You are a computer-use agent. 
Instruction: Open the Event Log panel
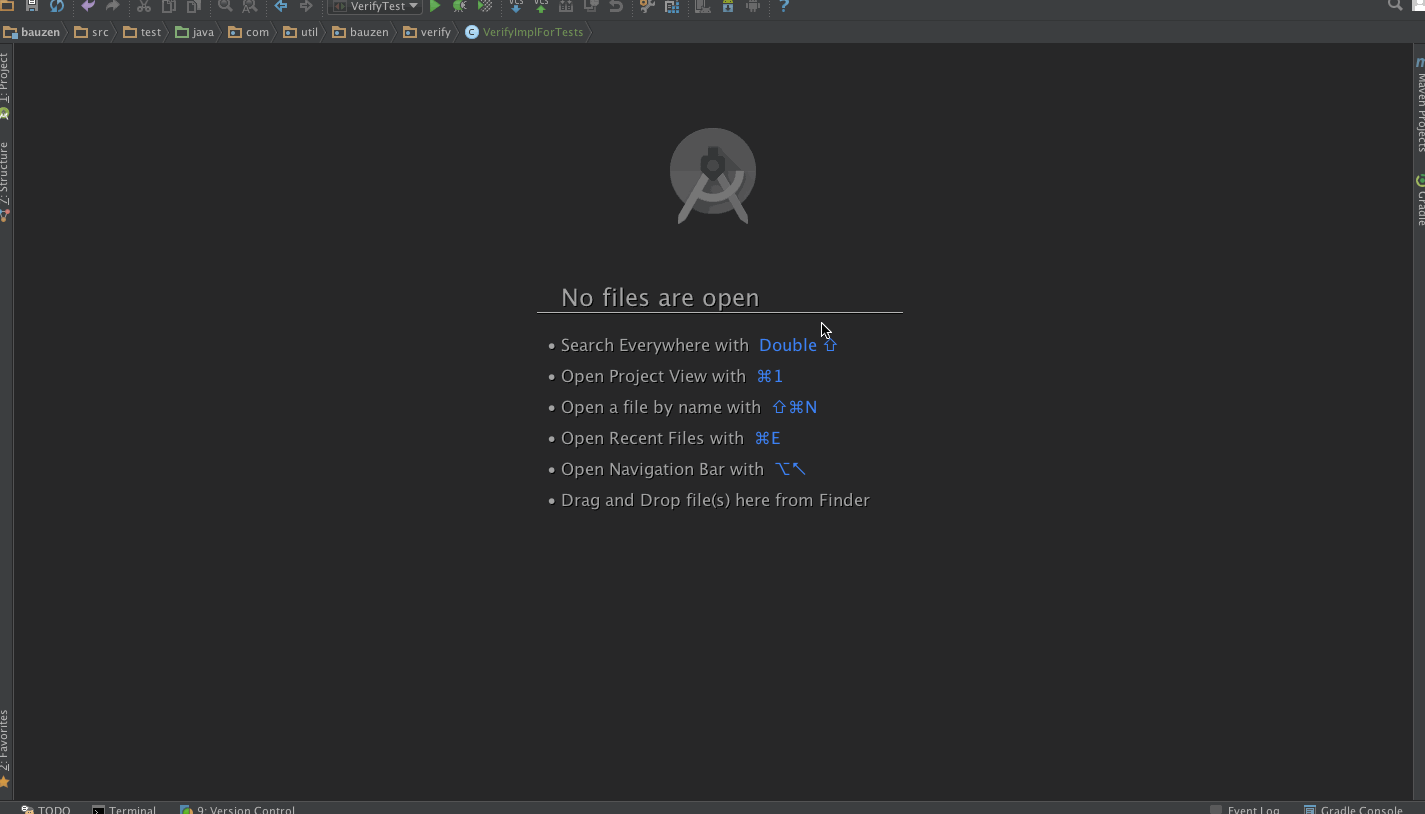(x=1245, y=809)
